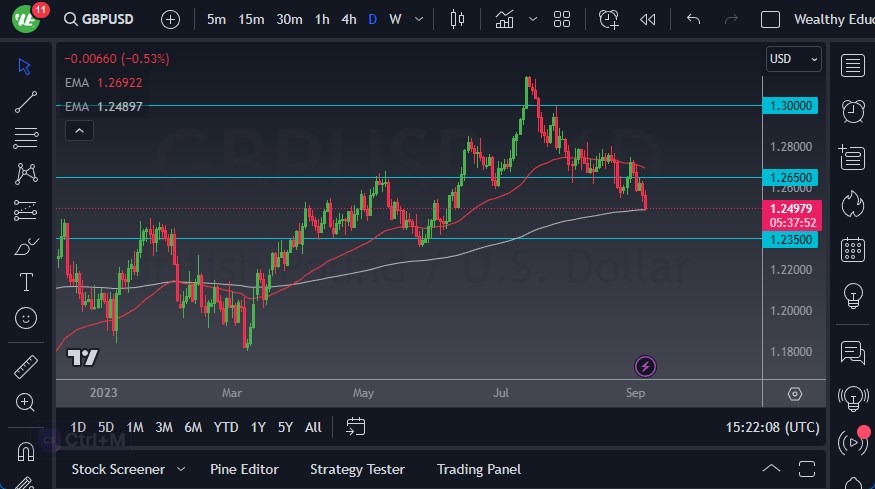
Task: Expand the Stock Screener dropdown arrow
Action: (x=181, y=469)
